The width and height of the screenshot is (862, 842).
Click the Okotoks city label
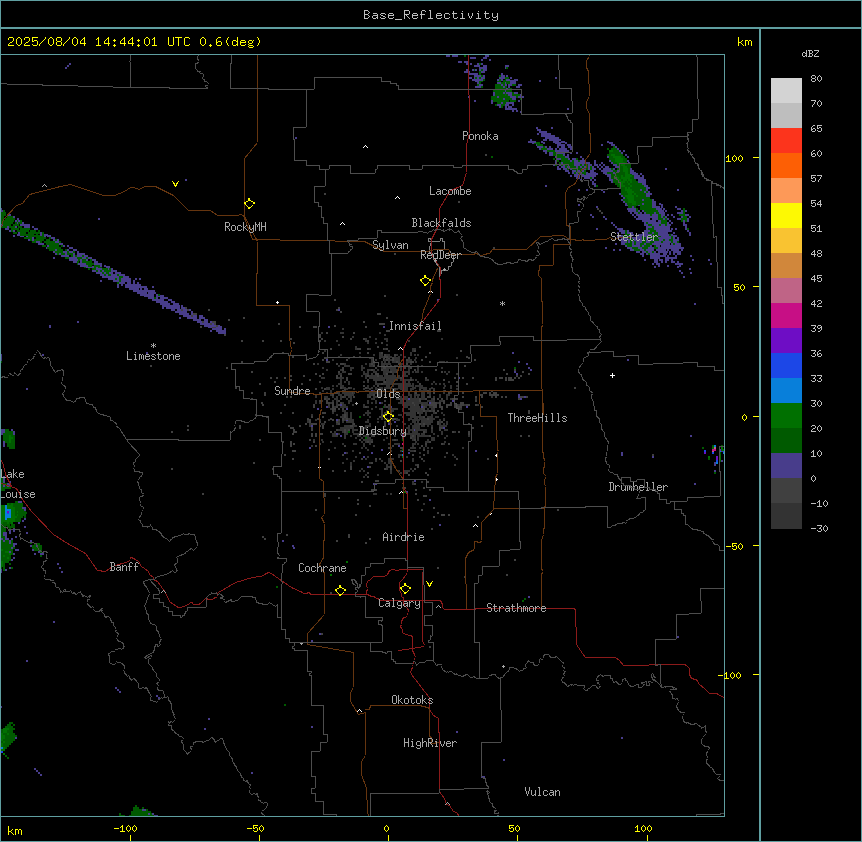412,700
